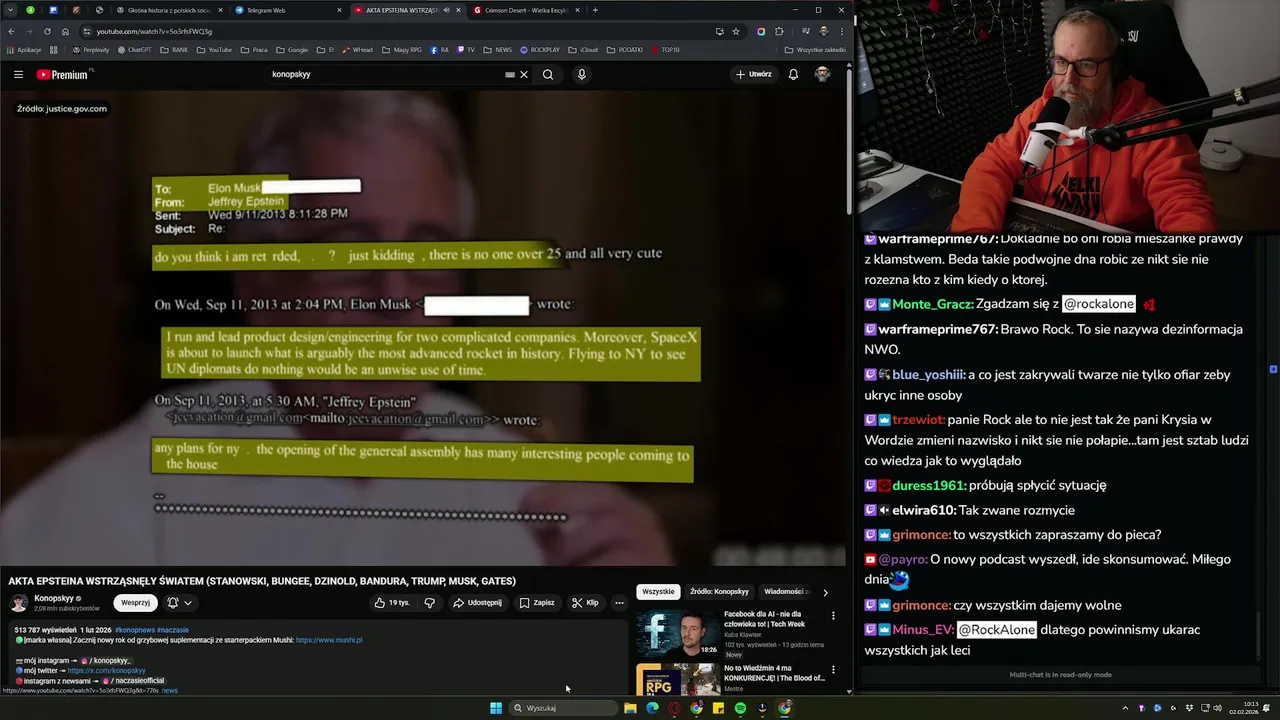
Task: Open options for No to Wiedźmin video
Action: 833,670
